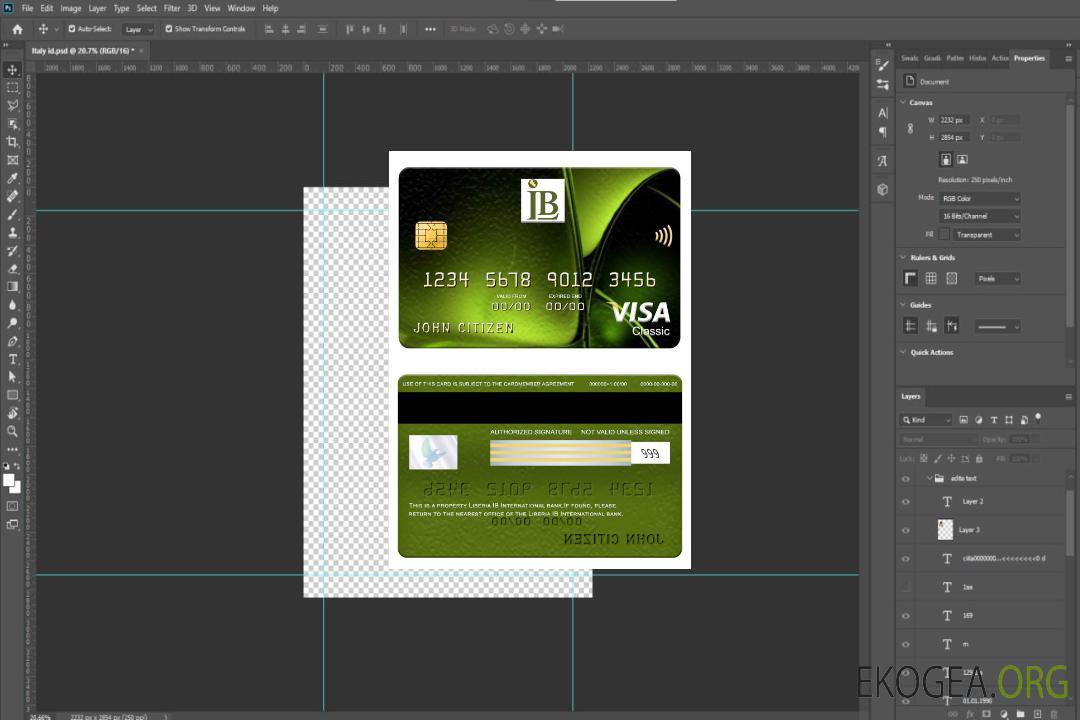Switch to the Properties tab
1080x720 pixels.
point(1029,58)
